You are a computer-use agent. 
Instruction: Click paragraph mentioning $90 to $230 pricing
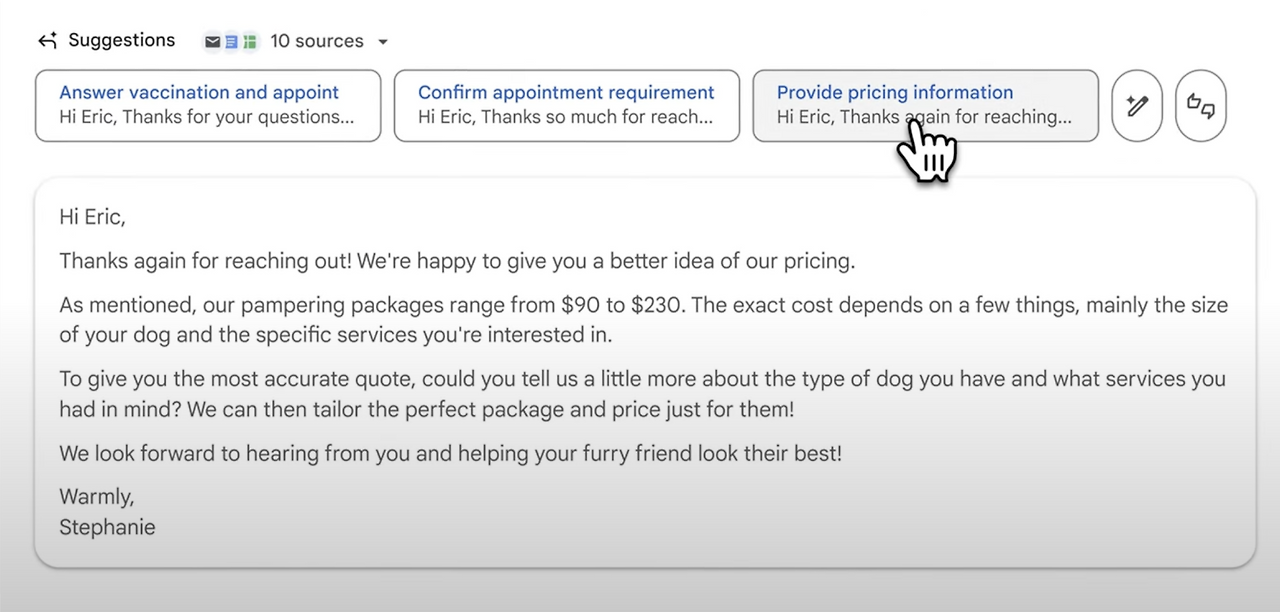tap(640, 320)
